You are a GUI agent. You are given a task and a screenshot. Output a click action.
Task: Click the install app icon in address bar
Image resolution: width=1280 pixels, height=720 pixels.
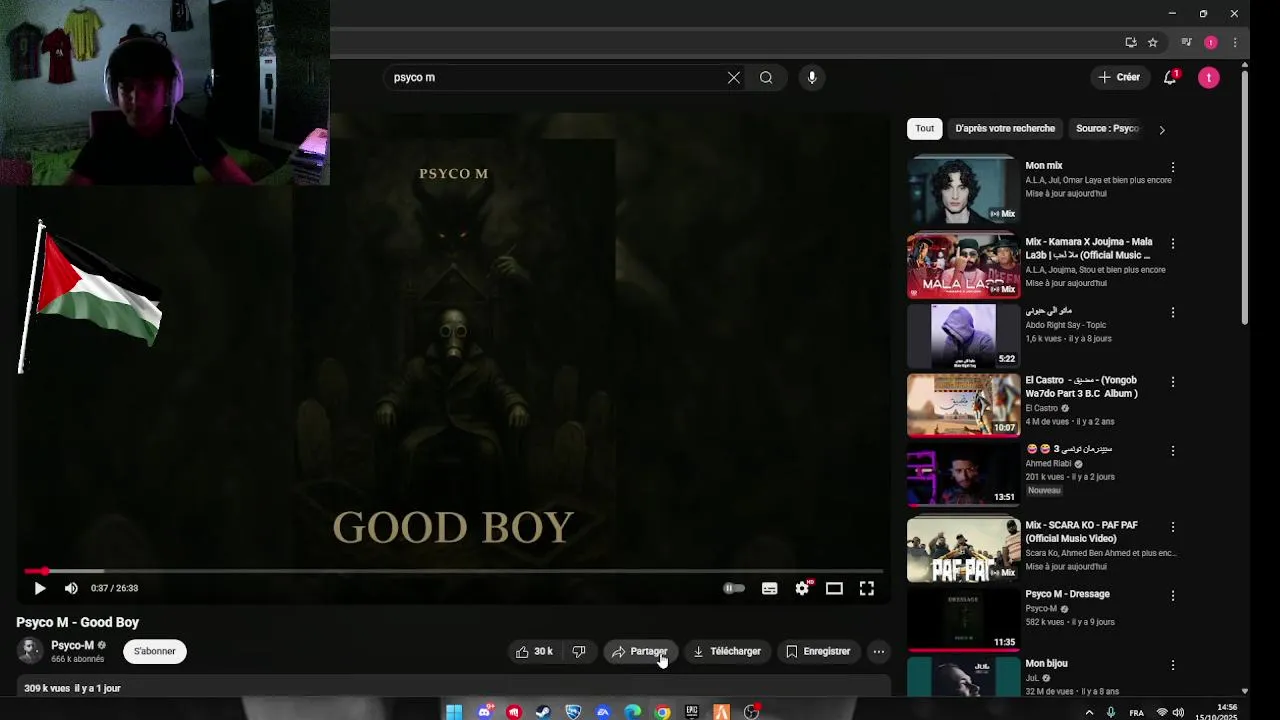[1131, 42]
